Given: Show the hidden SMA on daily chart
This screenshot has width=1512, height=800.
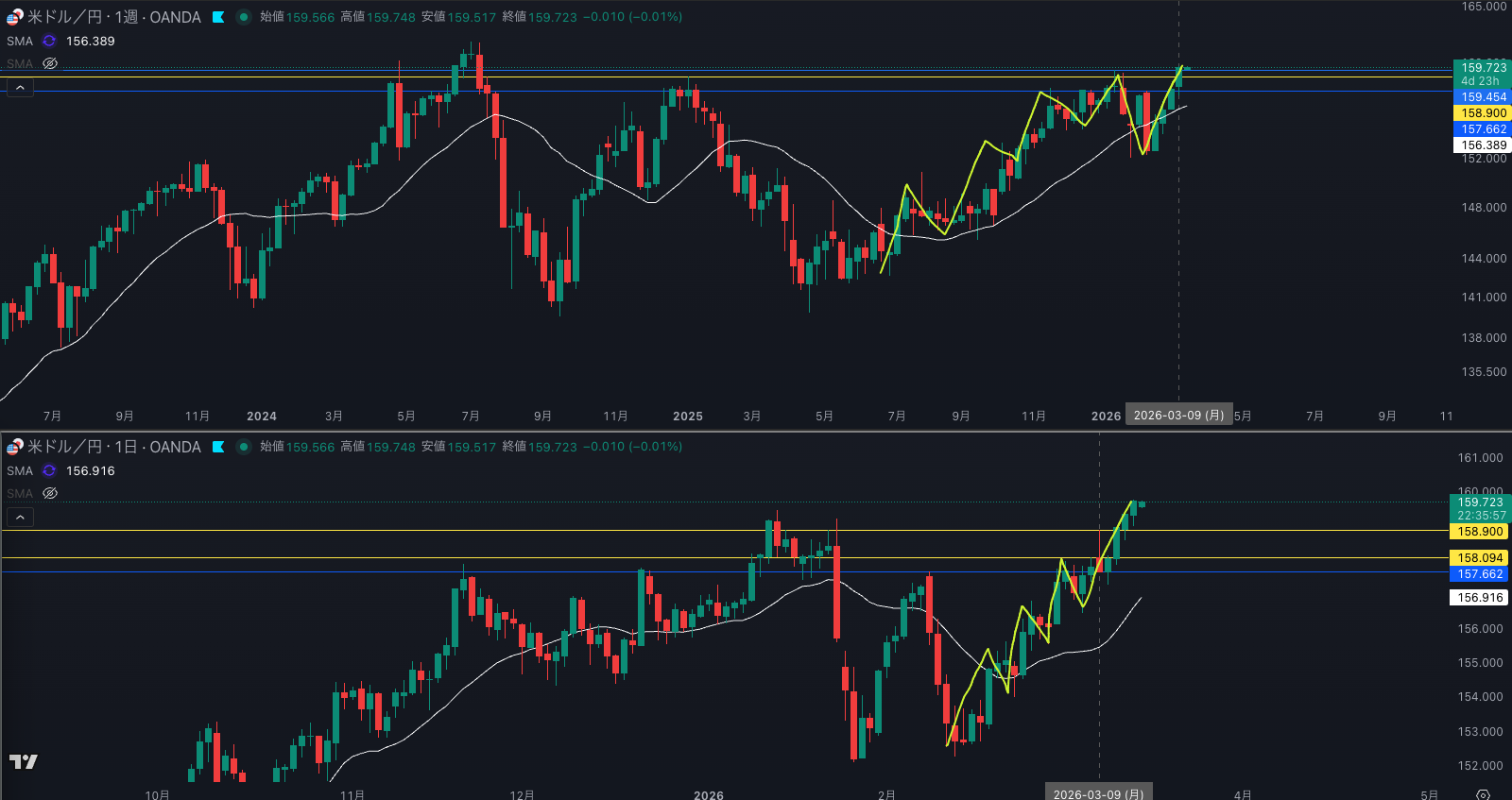Looking at the screenshot, I should click(50, 494).
